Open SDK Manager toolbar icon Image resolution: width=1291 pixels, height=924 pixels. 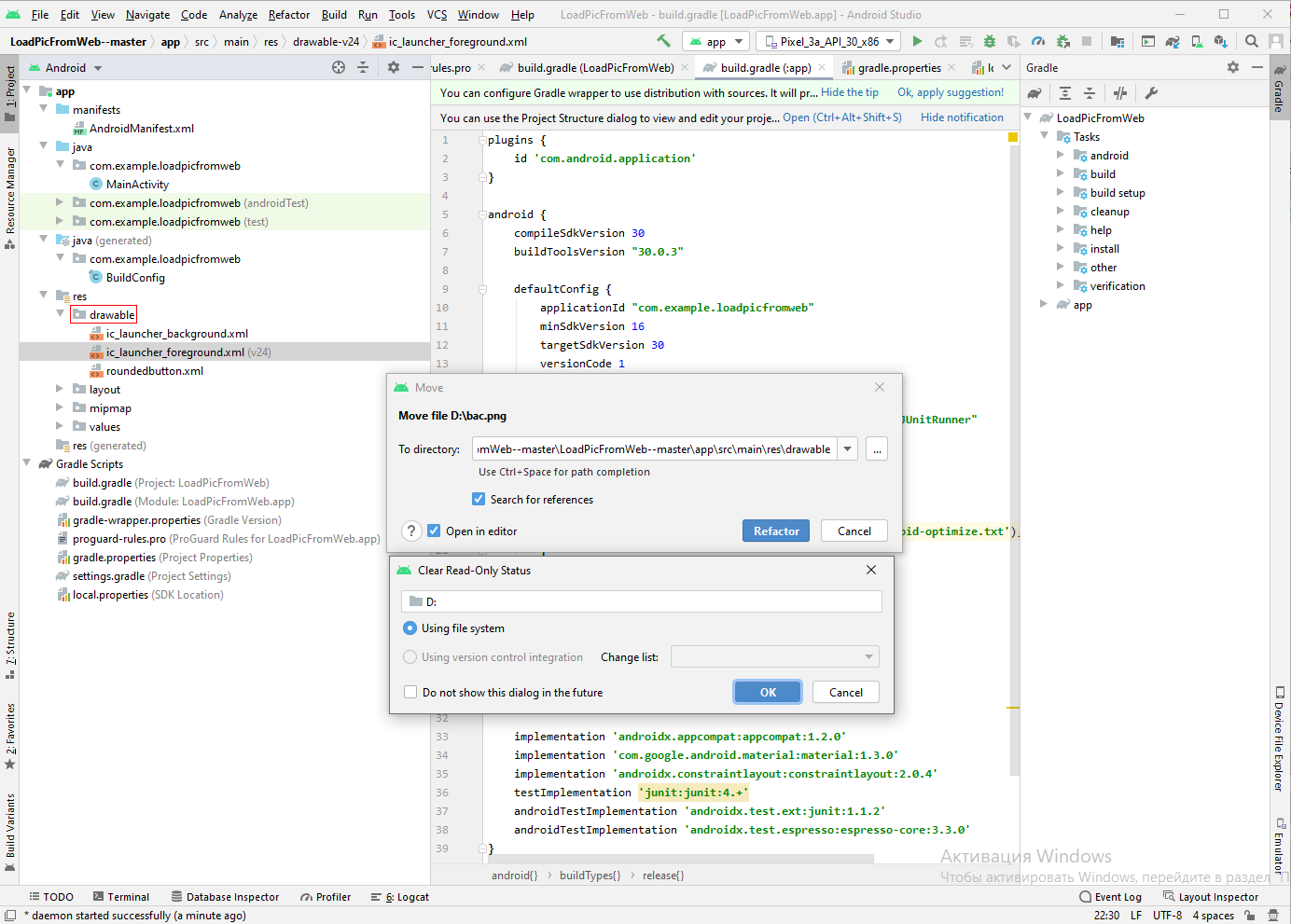coord(1221,41)
